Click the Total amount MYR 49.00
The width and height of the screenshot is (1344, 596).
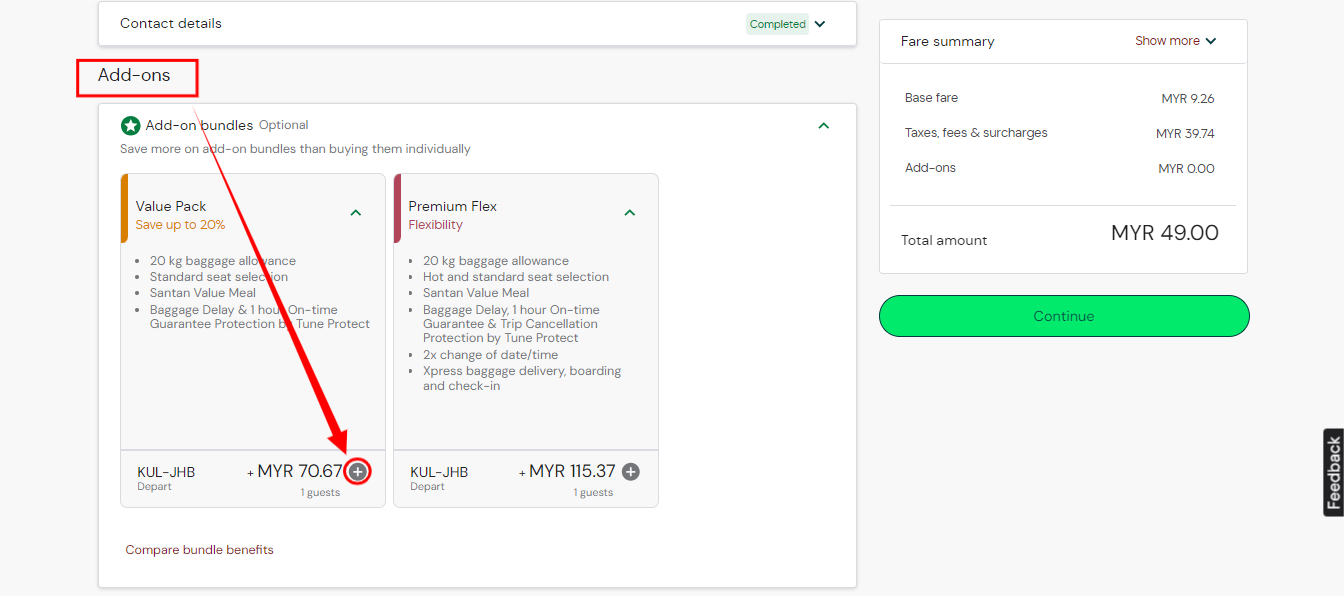point(1164,234)
